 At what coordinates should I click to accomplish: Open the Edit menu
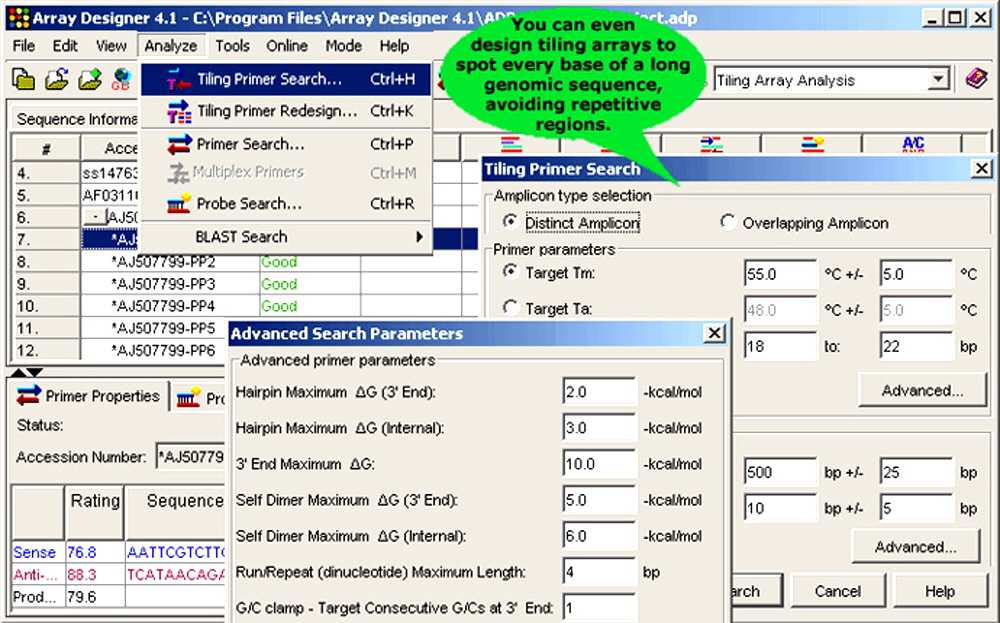click(x=65, y=46)
